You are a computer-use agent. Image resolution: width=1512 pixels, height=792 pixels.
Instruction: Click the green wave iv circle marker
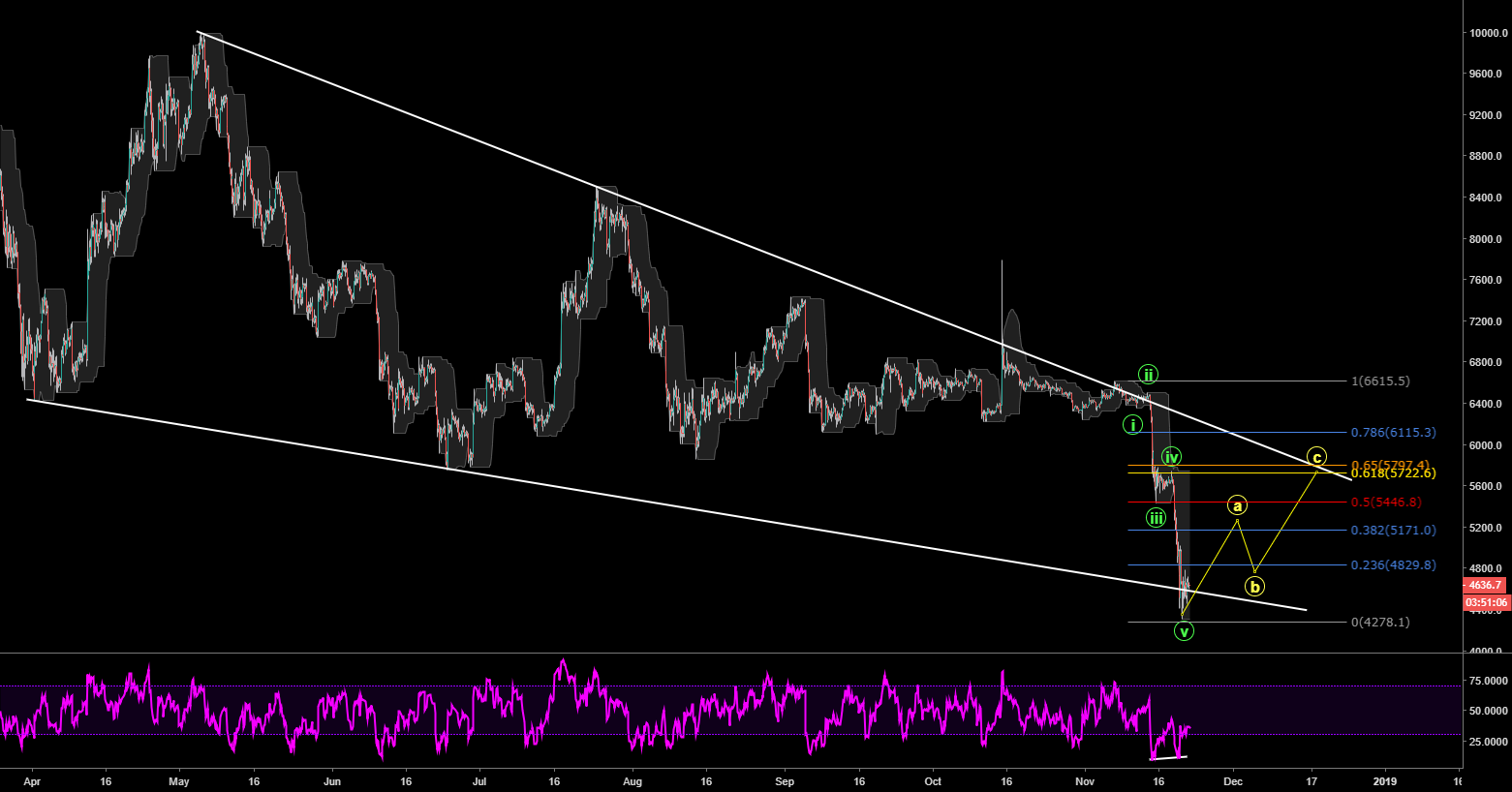click(x=1171, y=457)
